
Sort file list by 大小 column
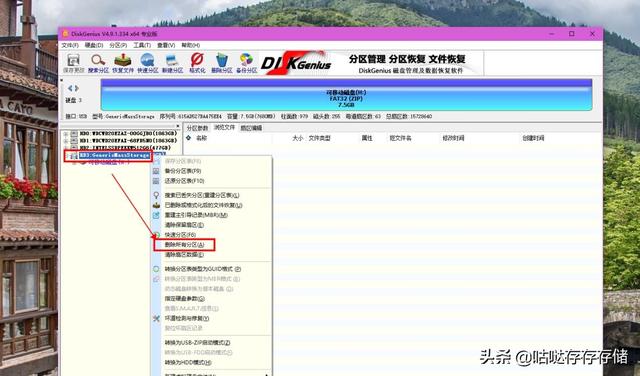[298, 138]
